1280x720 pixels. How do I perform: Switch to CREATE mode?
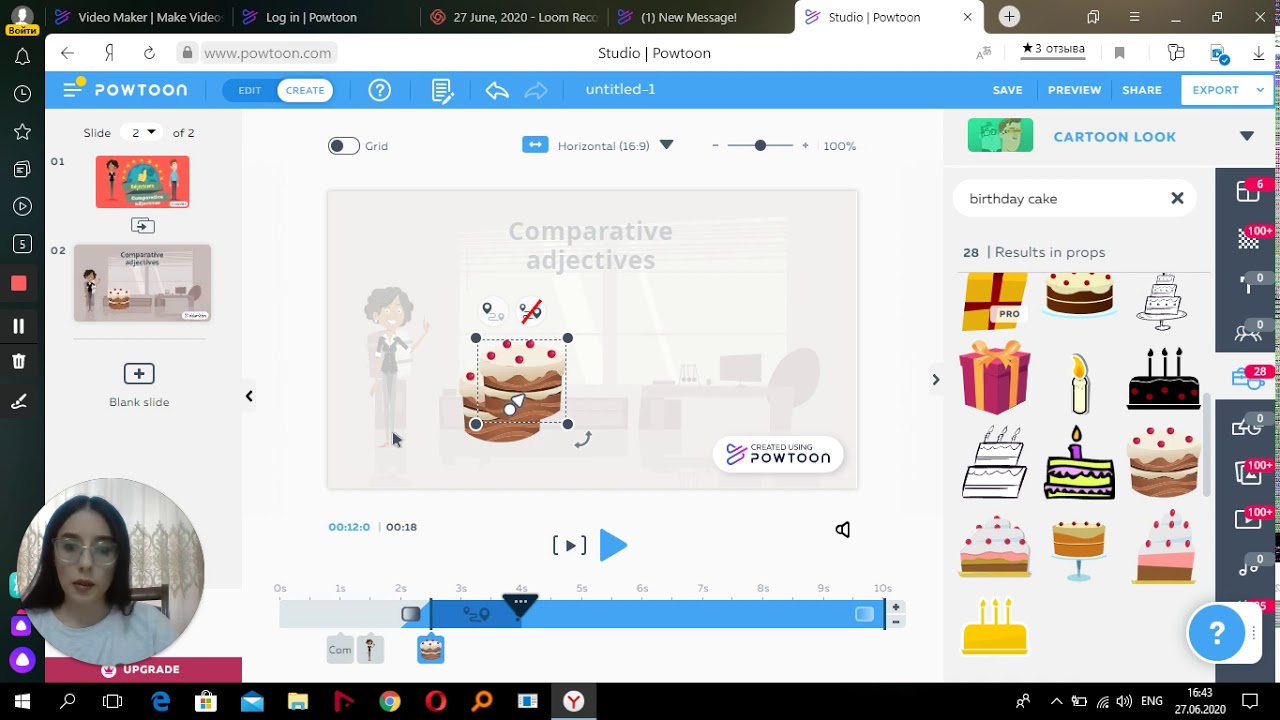tap(305, 90)
